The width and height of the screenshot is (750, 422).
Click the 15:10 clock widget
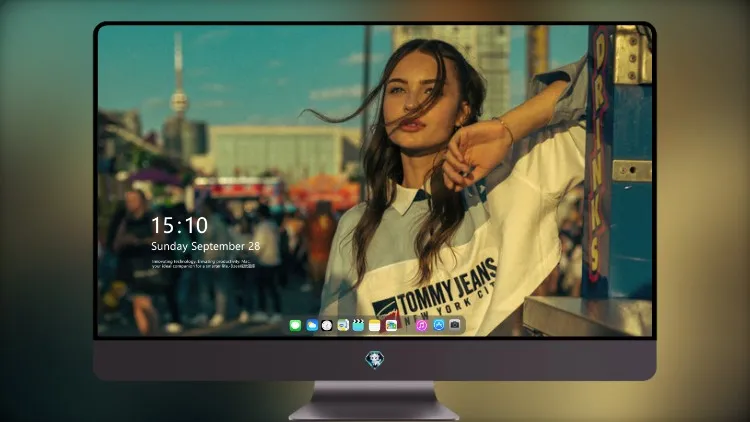[179, 225]
